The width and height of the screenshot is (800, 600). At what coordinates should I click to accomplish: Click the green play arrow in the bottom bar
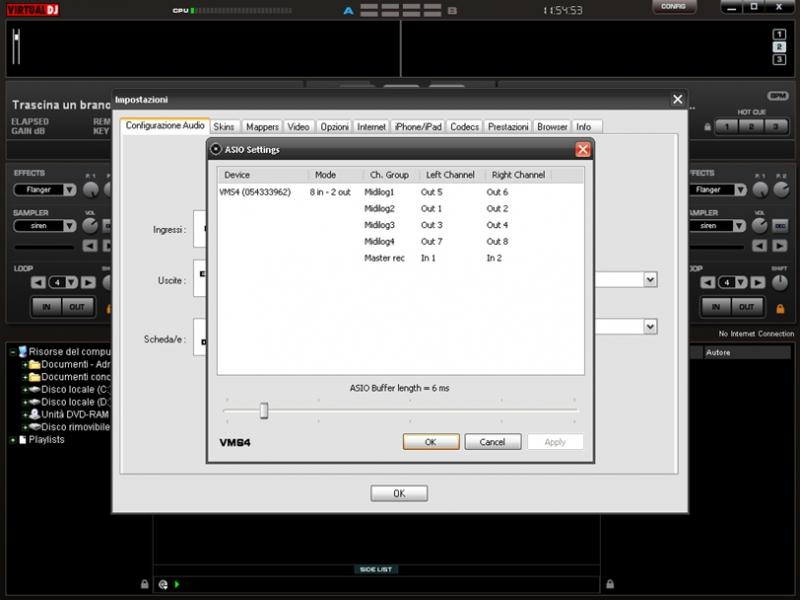coord(177,584)
